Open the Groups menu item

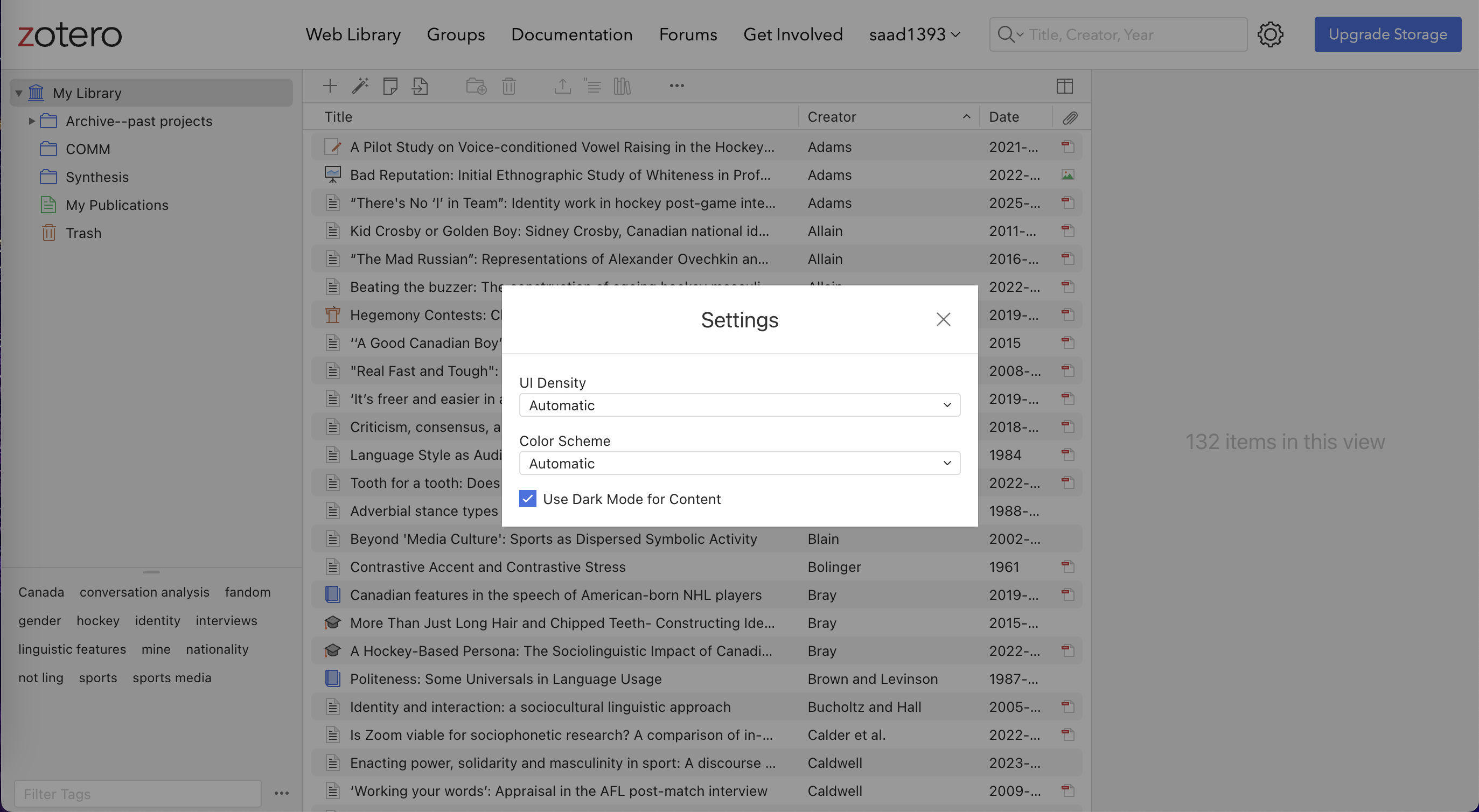coord(455,34)
